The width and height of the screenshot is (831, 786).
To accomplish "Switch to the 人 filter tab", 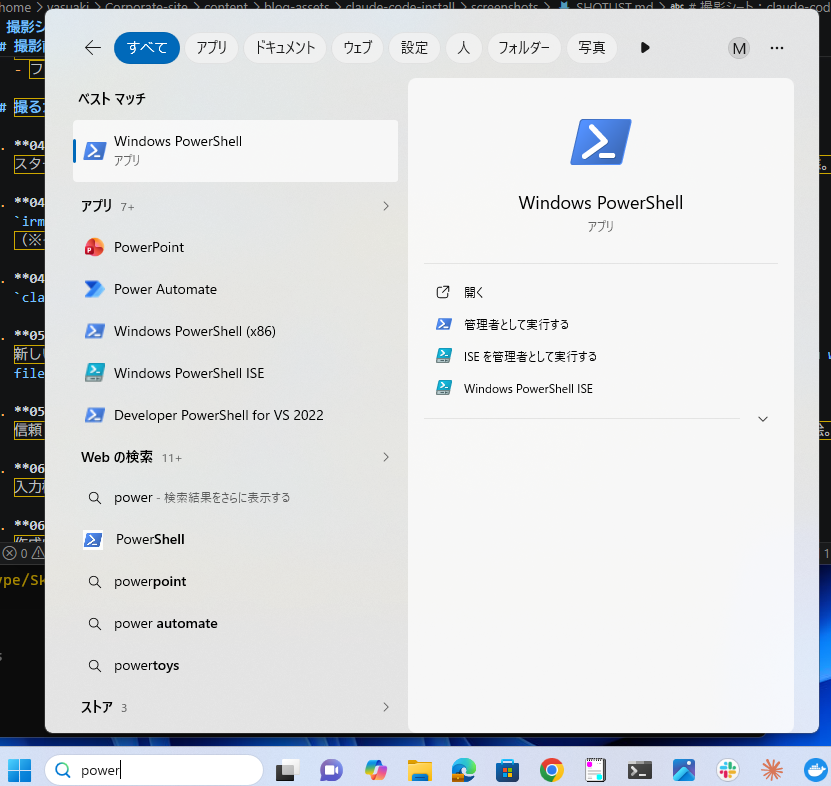I will [464, 48].
